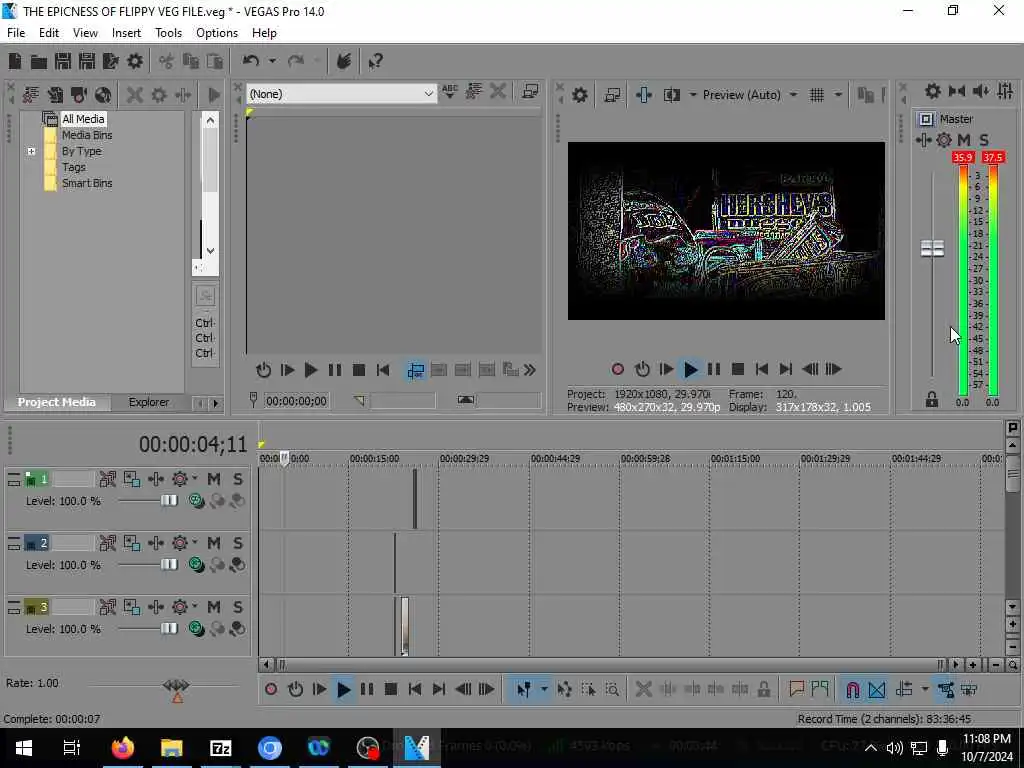The width and height of the screenshot is (1024, 768).
Task: Enable track 3 automation settings gear
Action: [x=180, y=607]
